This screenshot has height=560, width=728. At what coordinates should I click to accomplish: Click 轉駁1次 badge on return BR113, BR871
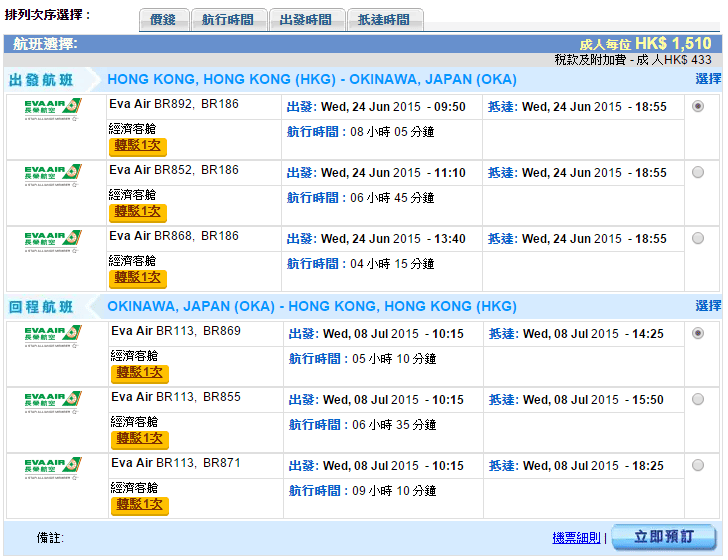point(139,505)
